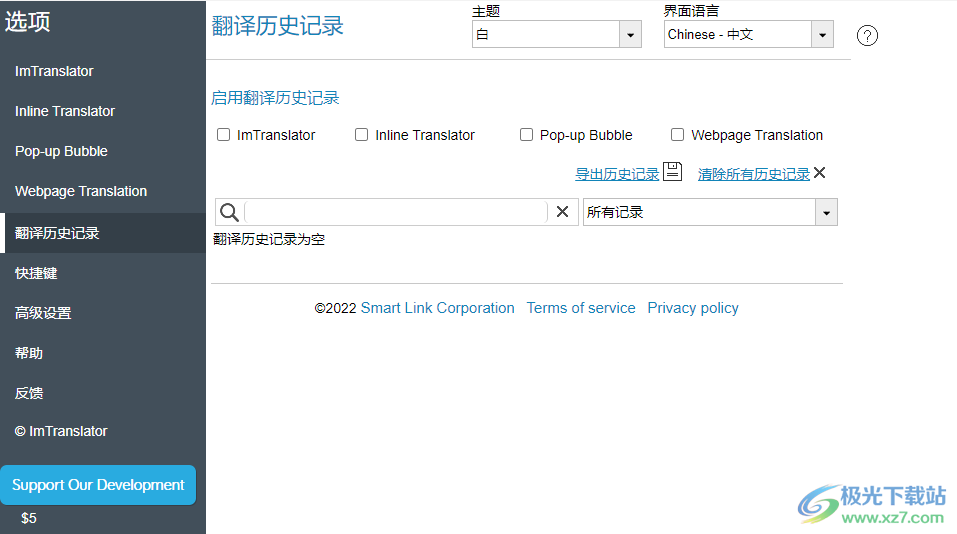Open 帮助 help section in sidebar
The width and height of the screenshot is (957, 534).
pos(29,353)
